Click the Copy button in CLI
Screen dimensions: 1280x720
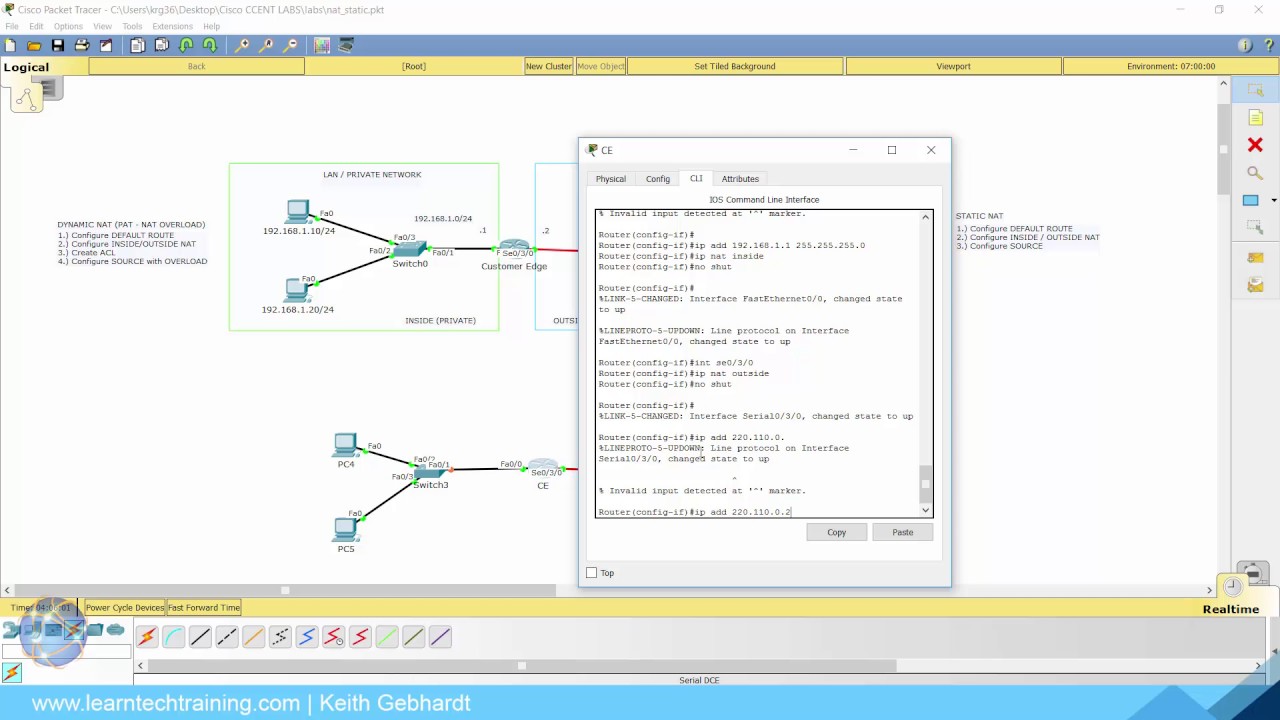point(837,532)
